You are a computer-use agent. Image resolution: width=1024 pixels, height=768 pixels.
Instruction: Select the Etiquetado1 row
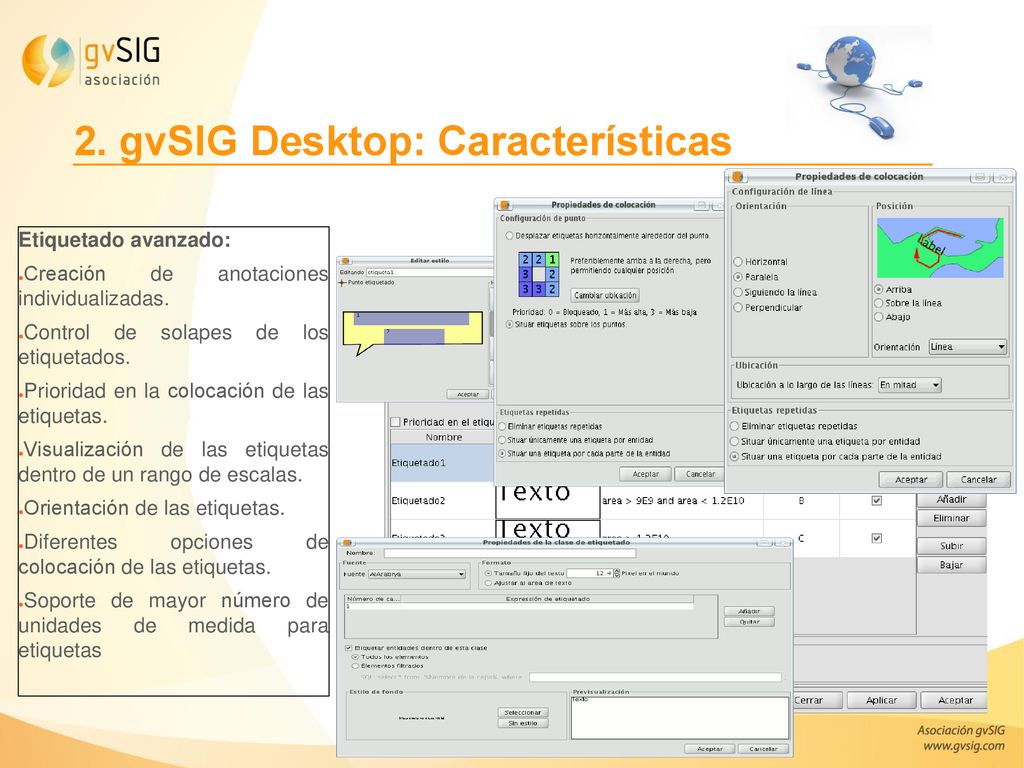coord(441,463)
